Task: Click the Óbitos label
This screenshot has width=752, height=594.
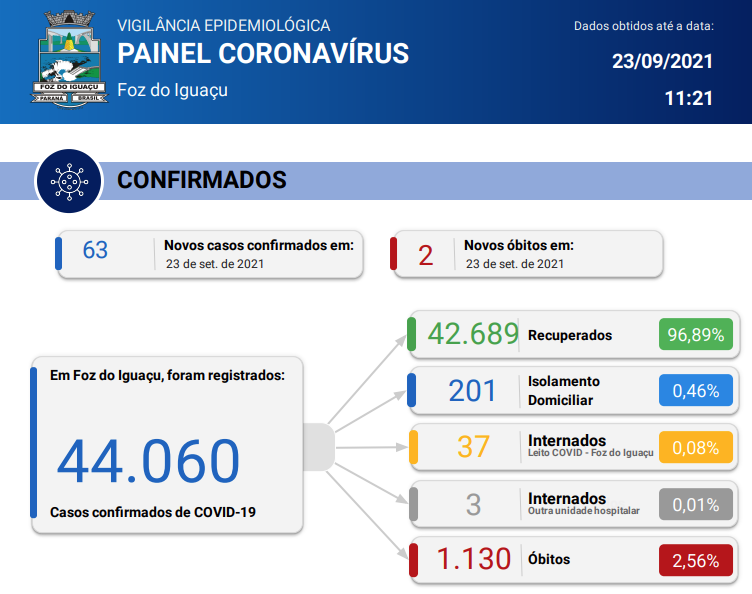Action: [x=549, y=559]
